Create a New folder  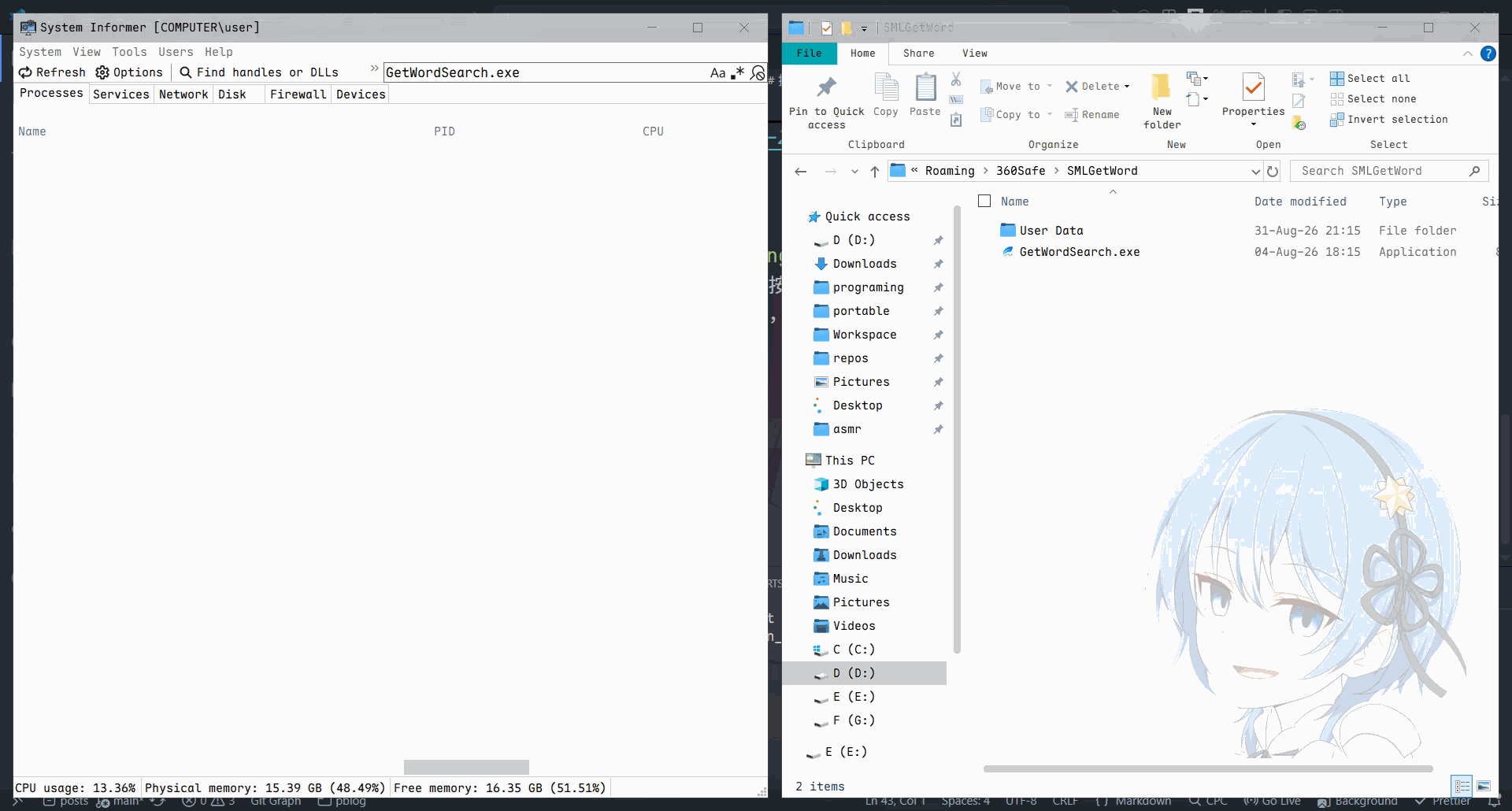coord(1162,101)
